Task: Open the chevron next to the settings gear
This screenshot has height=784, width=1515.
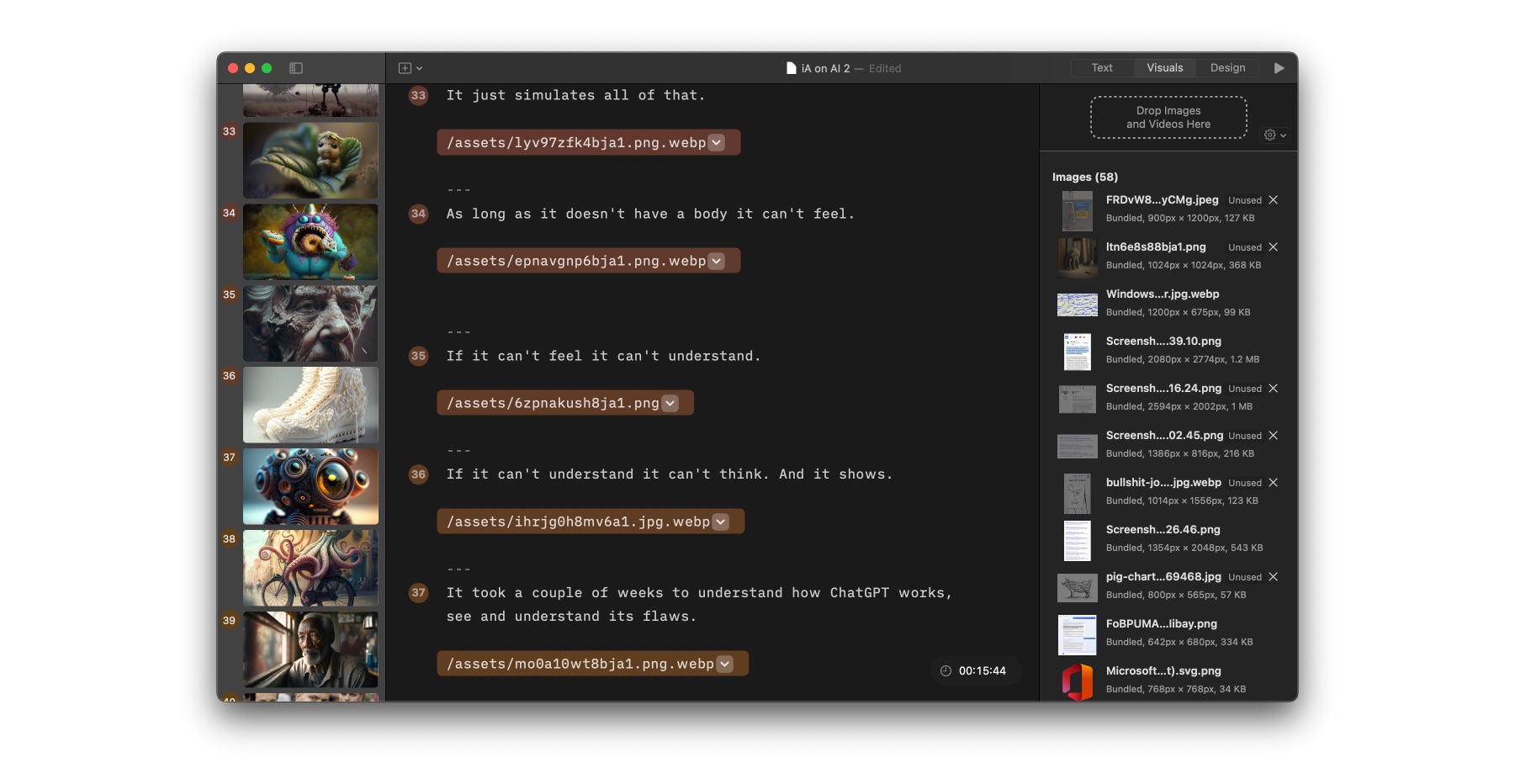Action: click(1283, 135)
